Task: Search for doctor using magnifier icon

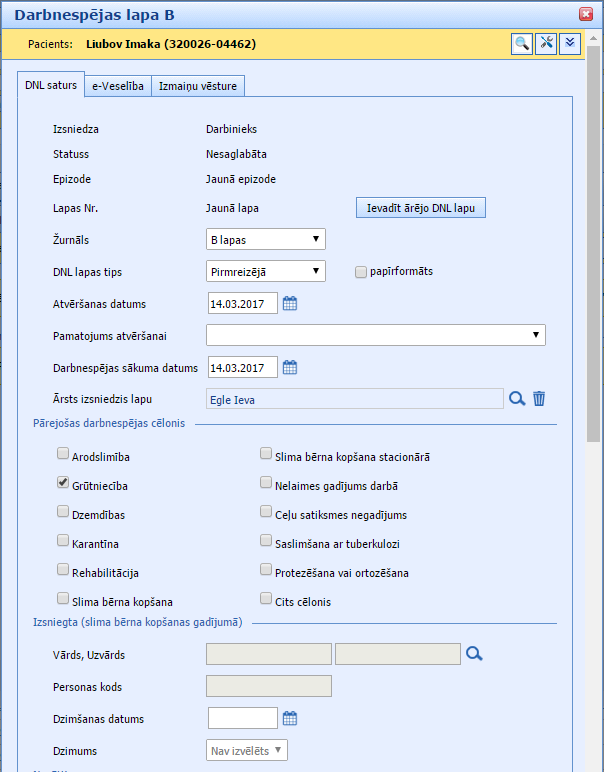Action: click(517, 399)
